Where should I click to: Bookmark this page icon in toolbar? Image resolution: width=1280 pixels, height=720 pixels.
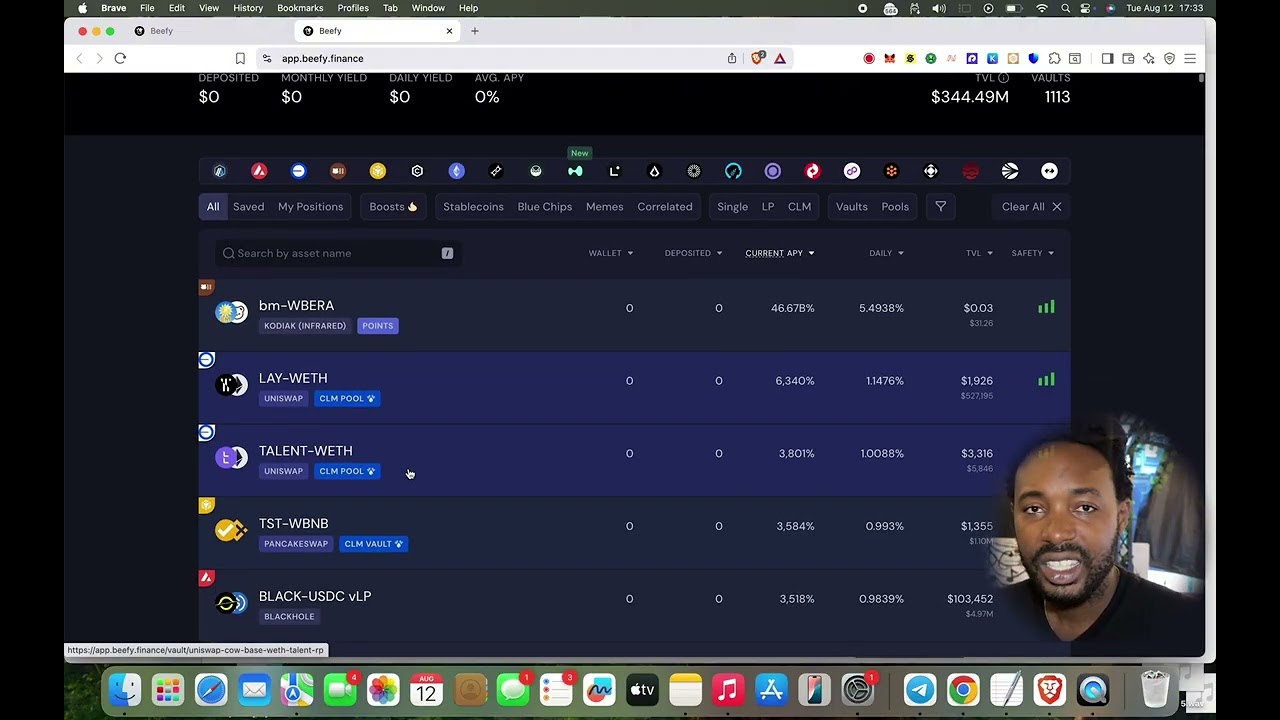[240, 58]
